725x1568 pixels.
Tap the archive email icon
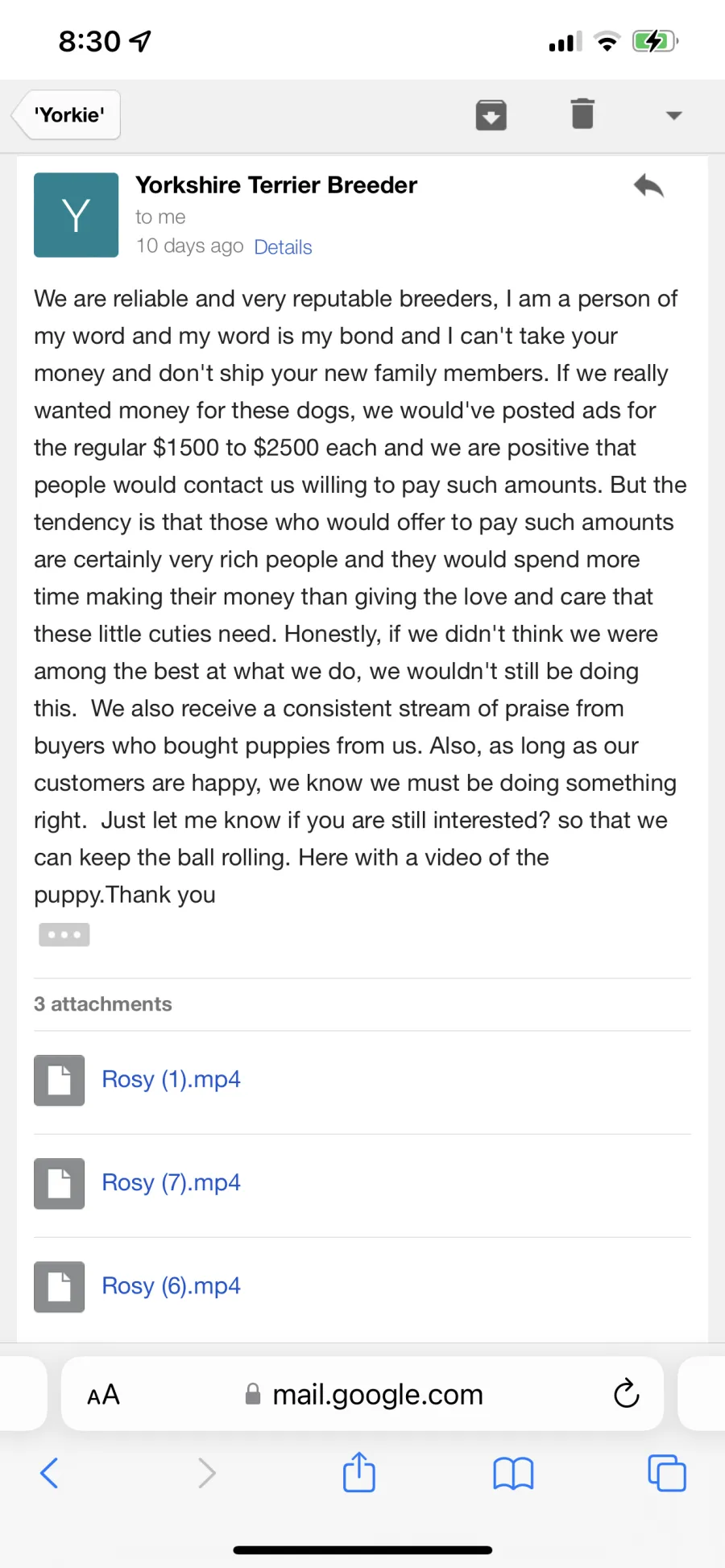point(491,115)
